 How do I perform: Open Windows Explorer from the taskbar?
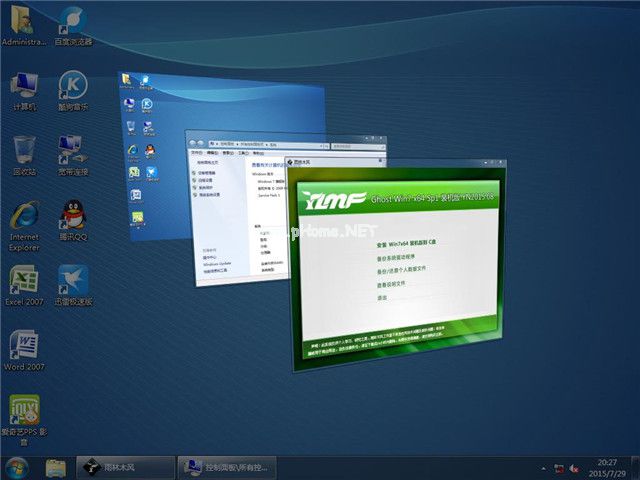56,467
